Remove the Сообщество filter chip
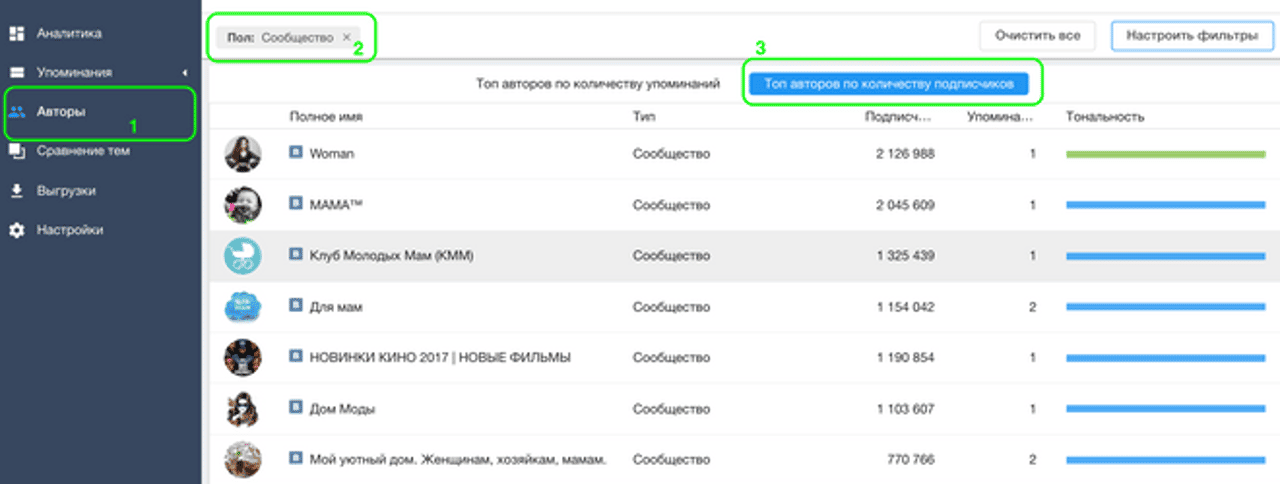This screenshot has height=484, width=1280. pos(347,37)
